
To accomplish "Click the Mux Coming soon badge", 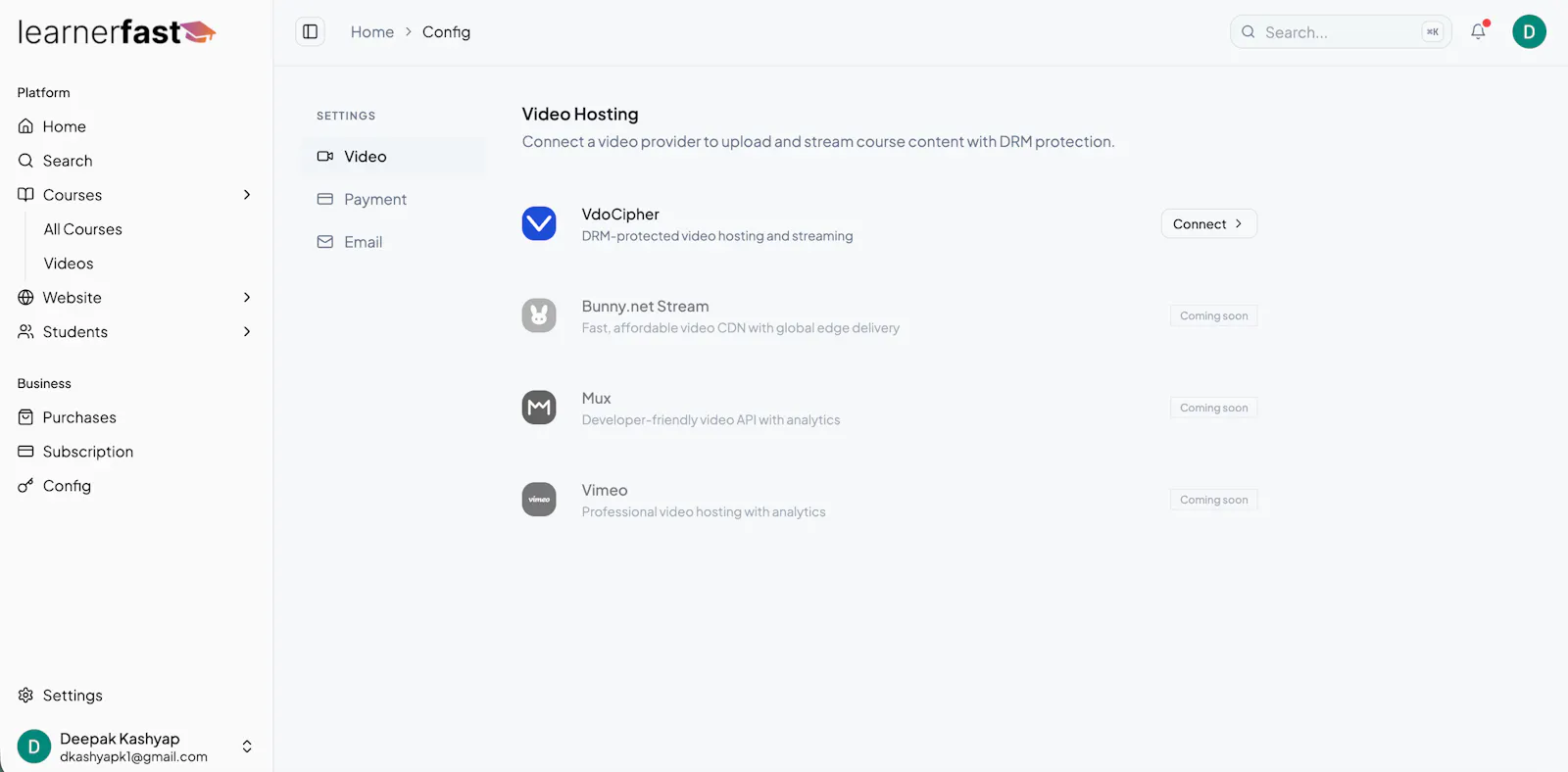I will pos(1213,408).
